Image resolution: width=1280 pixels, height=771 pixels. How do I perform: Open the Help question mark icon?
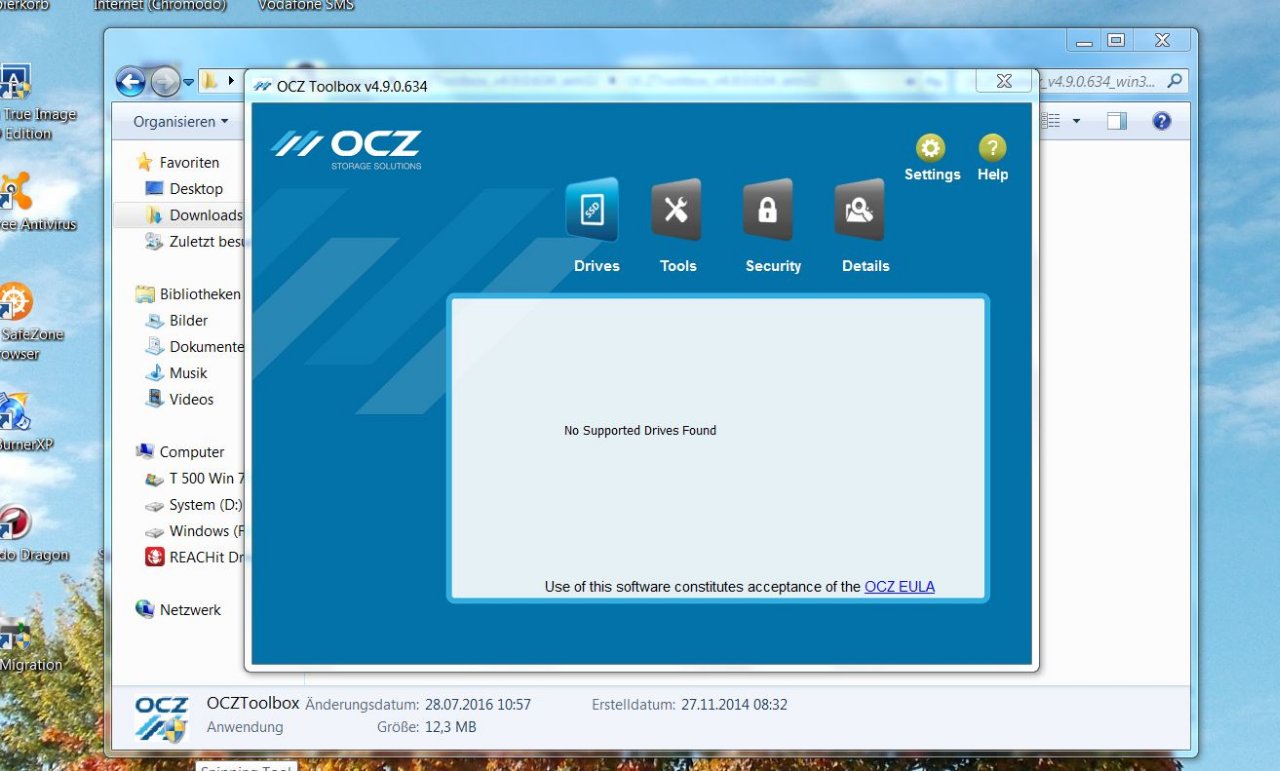pos(992,149)
